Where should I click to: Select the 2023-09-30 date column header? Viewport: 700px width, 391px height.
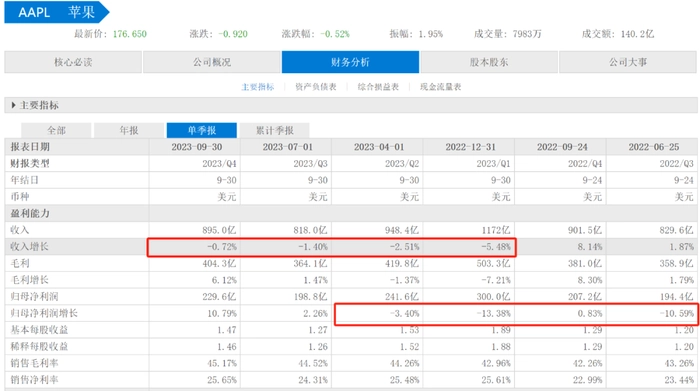pos(196,147)
